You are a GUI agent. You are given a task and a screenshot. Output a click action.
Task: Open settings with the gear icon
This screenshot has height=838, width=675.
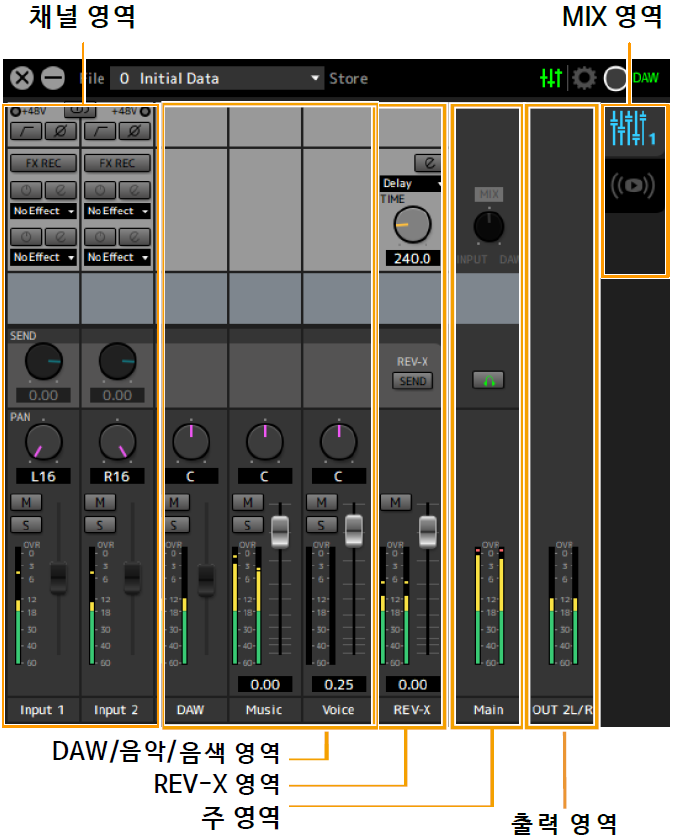point(583,78)
